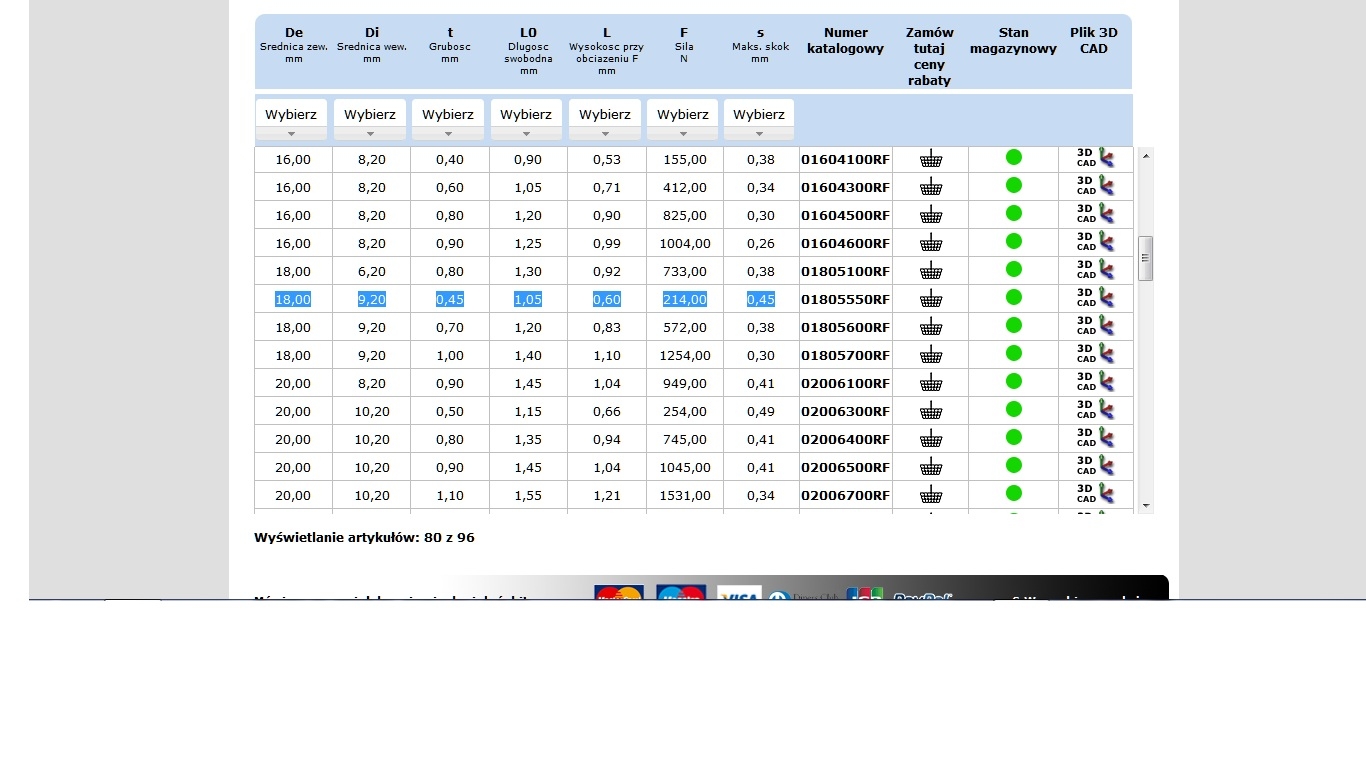Click basket icon for 01604300RF
The width and height of the screenshot is (1366, 768).
931,187
